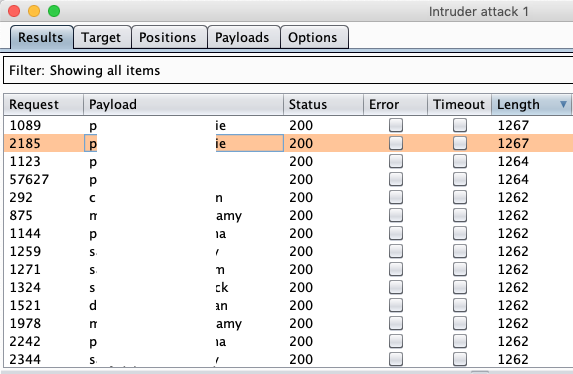Viewport: 573px width, 374px height.
Task: Select request number 1123
Action: [25, 161]
